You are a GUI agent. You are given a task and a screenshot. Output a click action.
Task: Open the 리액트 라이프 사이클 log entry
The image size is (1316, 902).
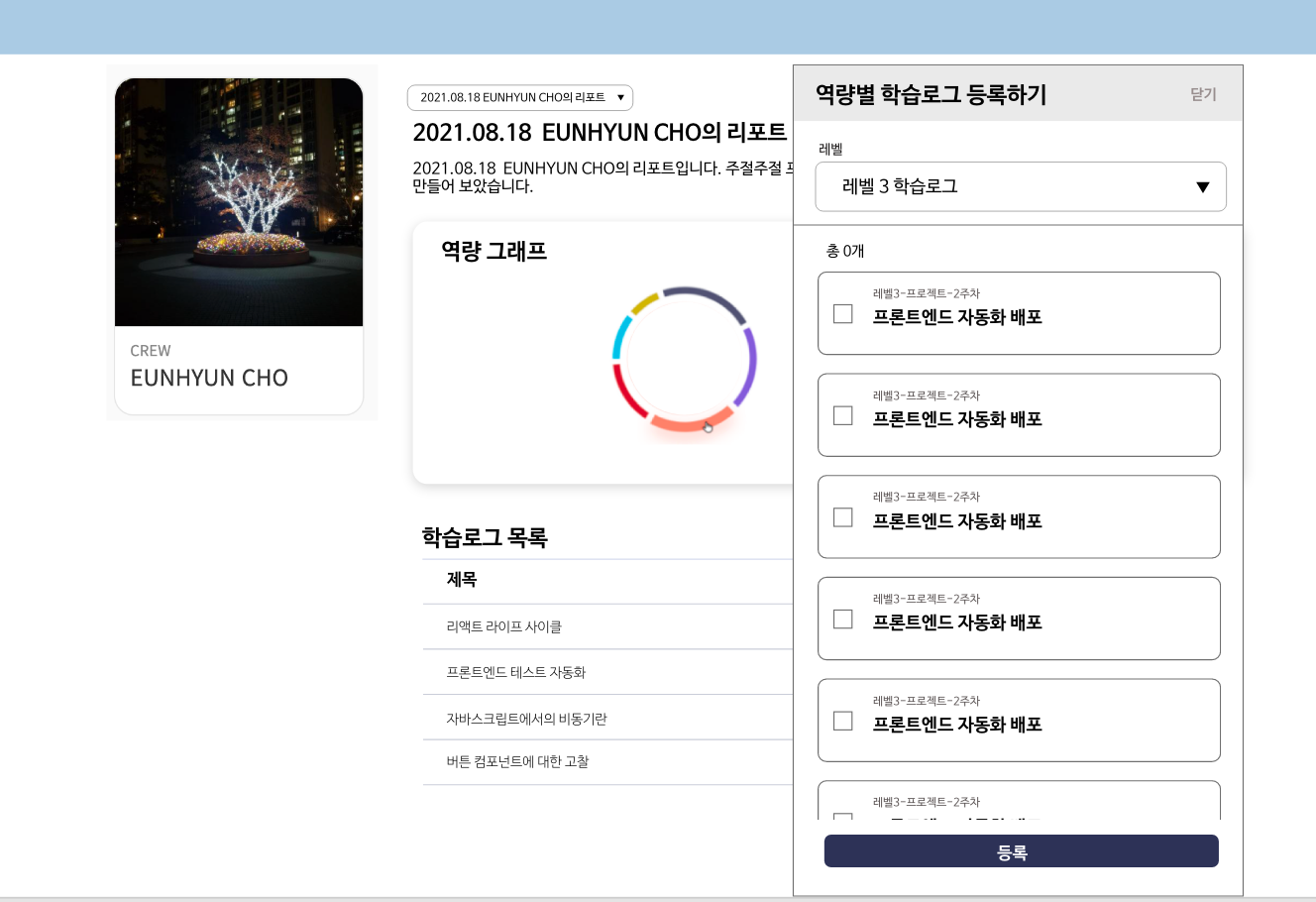pos(502,626)
